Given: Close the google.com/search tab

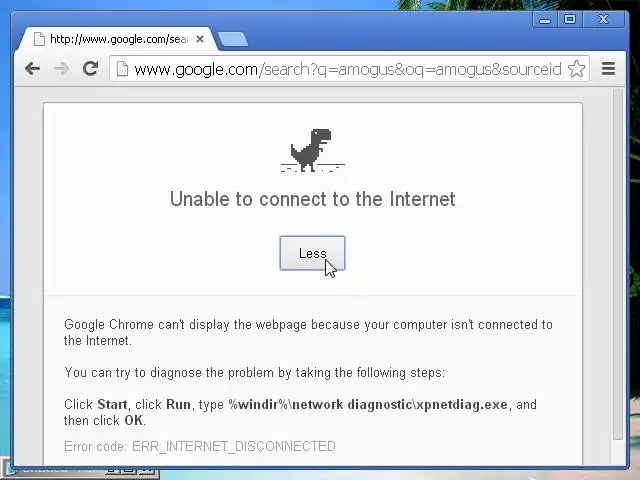Looking at the screenshot, I should [200, 39].
